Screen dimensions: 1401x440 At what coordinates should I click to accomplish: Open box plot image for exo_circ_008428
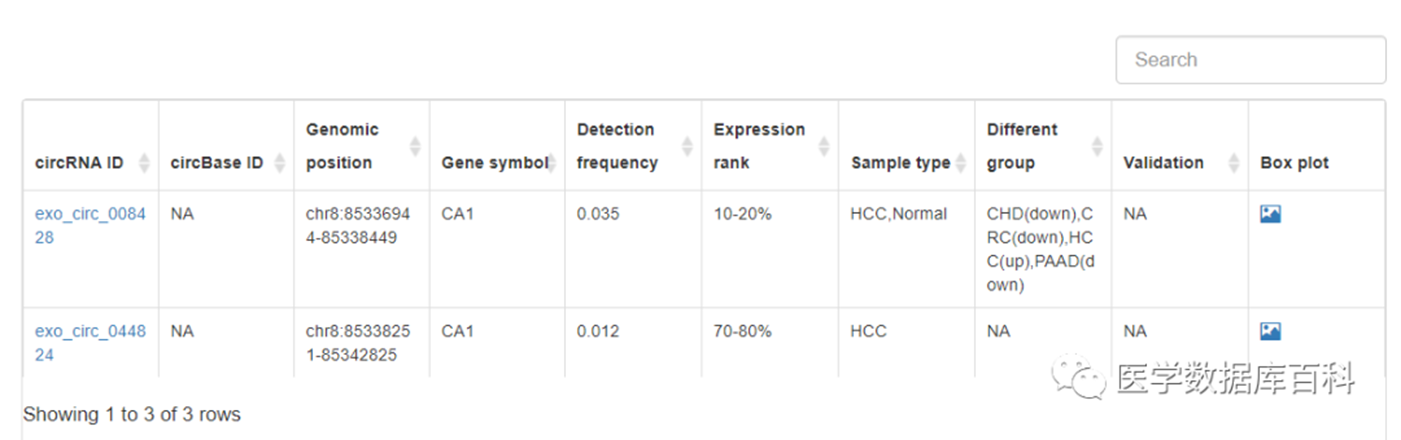tap(1270, 214)
